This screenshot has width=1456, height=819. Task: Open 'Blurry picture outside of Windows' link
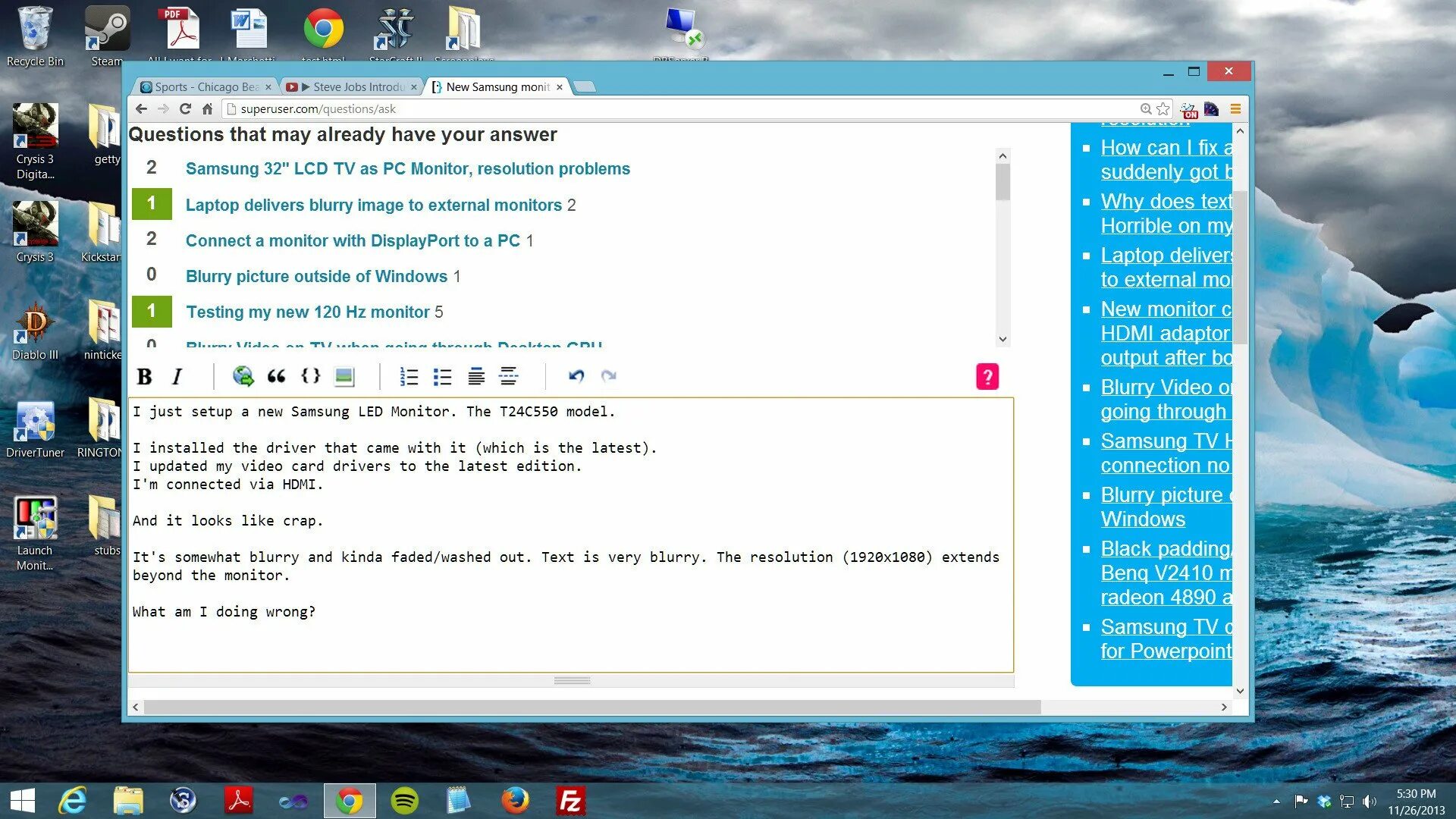click(316, 276)
